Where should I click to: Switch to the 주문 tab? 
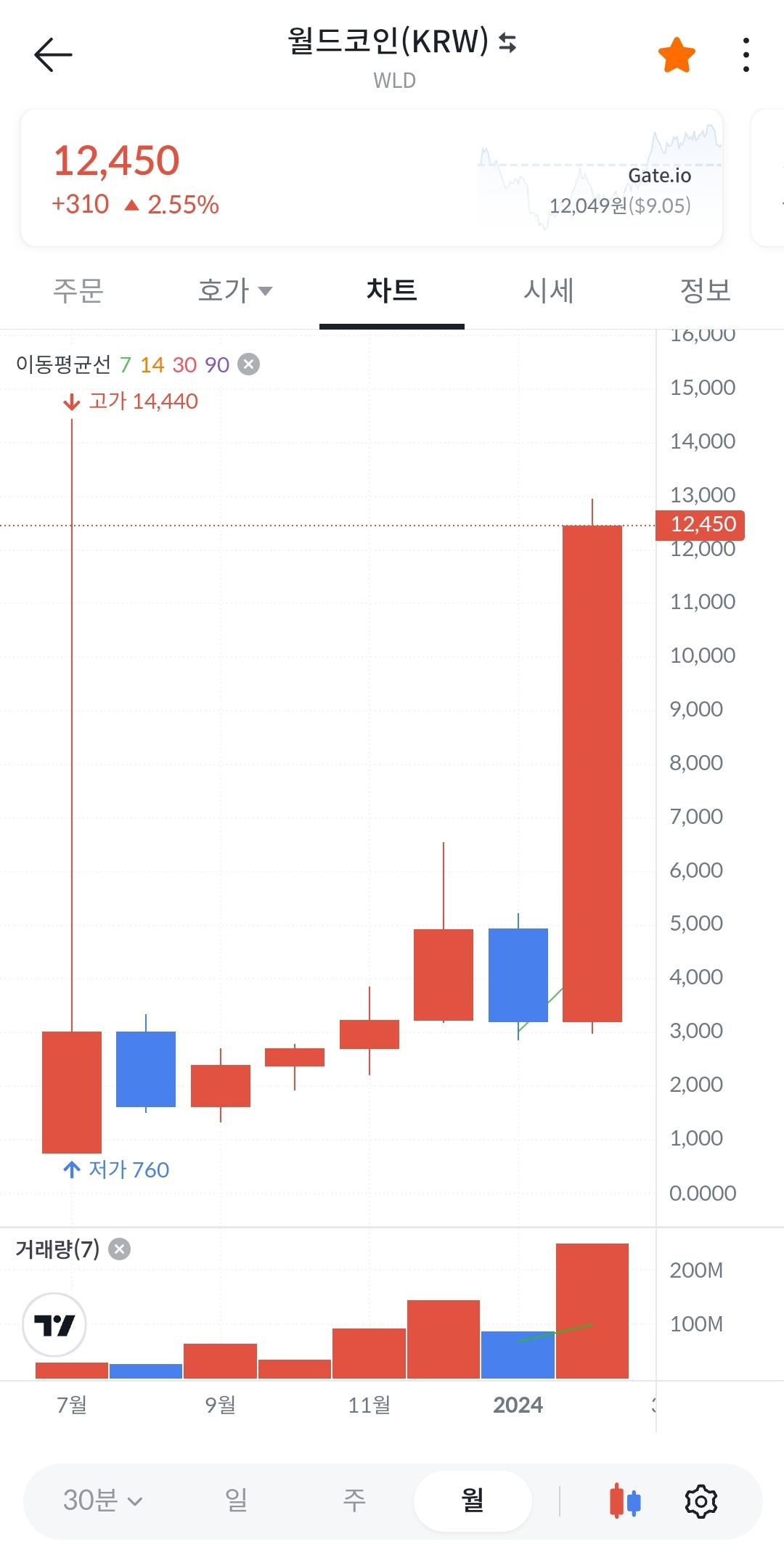click(78, 290)
